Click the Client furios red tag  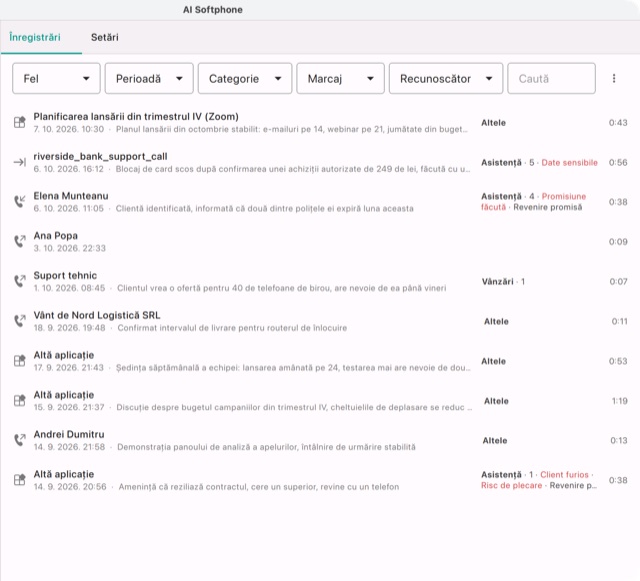point(564,474)
